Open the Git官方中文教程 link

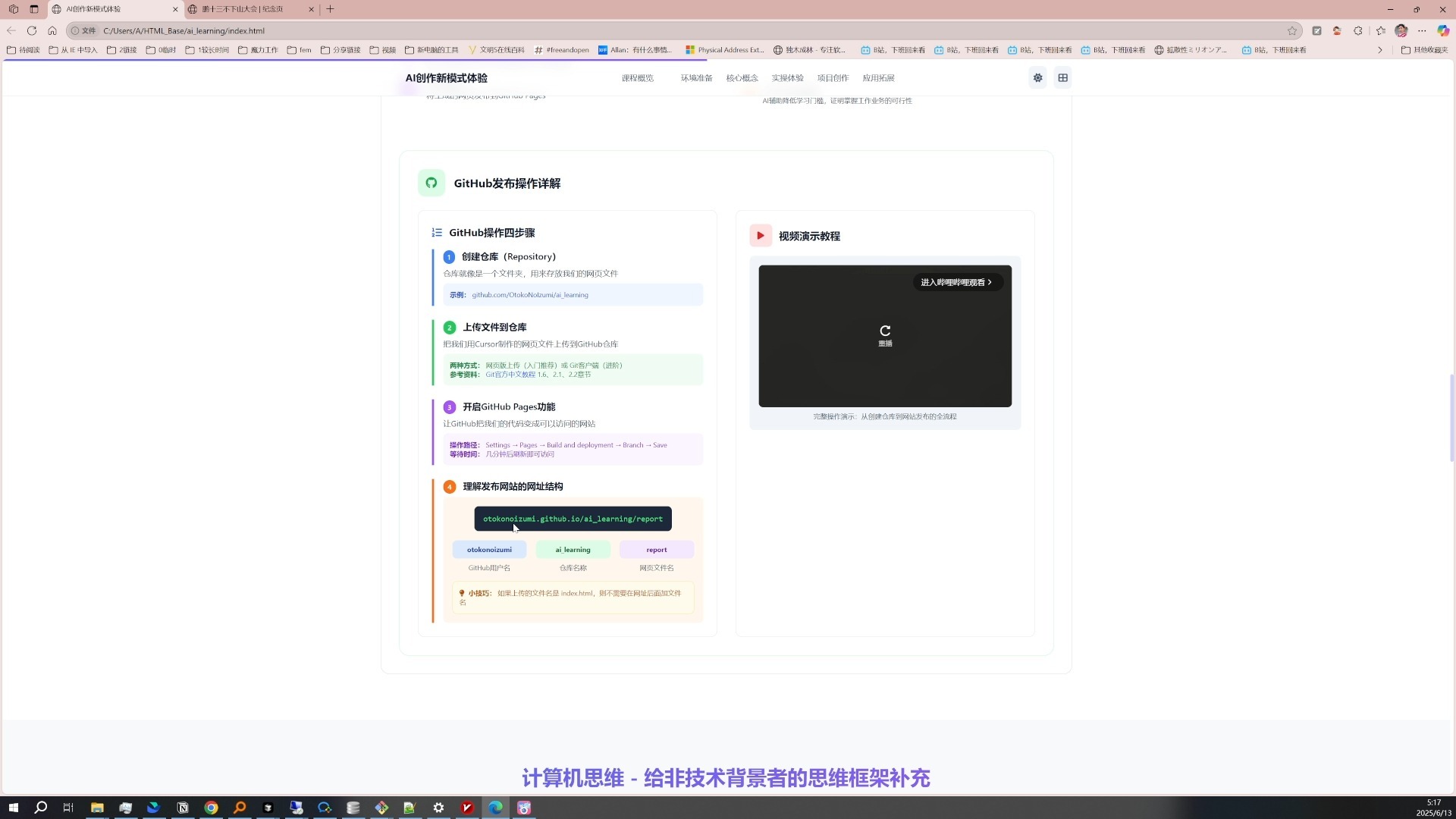coord(510,375)
